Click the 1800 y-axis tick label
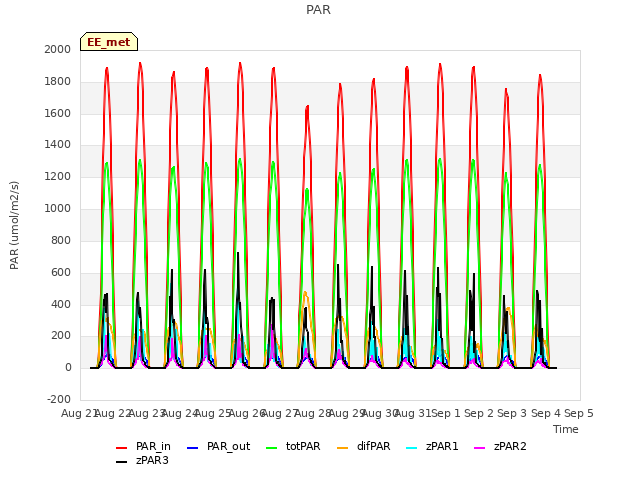The width and height of the screenshot is (640, 480). coord(58,82)
